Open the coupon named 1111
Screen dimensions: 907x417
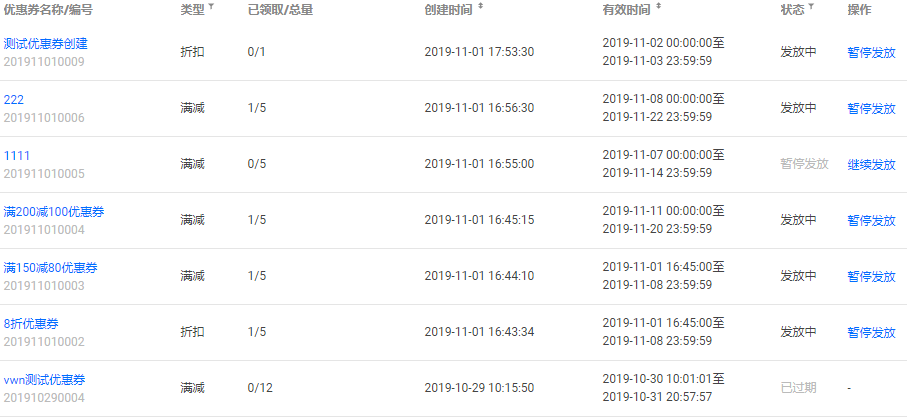[17, 156]
